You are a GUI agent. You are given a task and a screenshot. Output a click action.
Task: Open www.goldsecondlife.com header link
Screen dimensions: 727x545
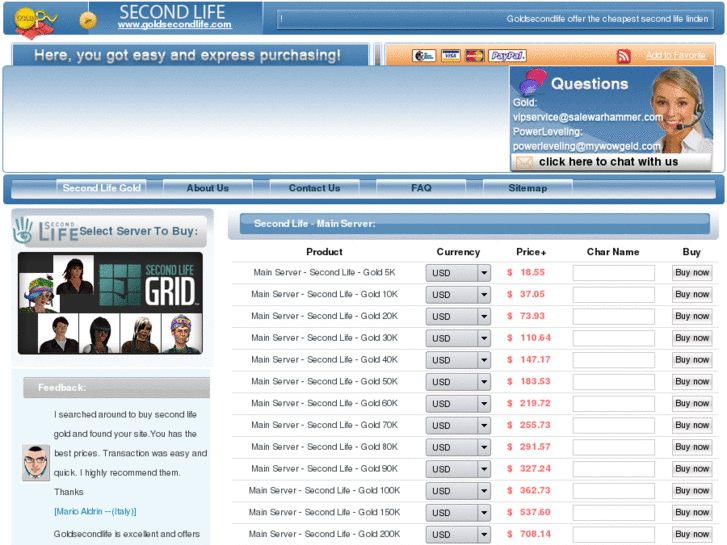coord(175,25)
